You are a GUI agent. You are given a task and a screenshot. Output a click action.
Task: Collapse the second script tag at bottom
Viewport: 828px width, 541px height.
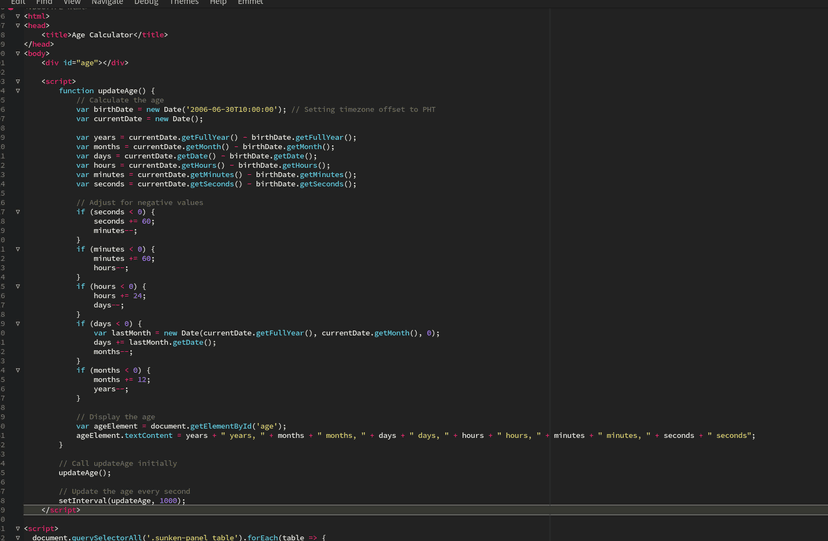[x=18, y=529]
